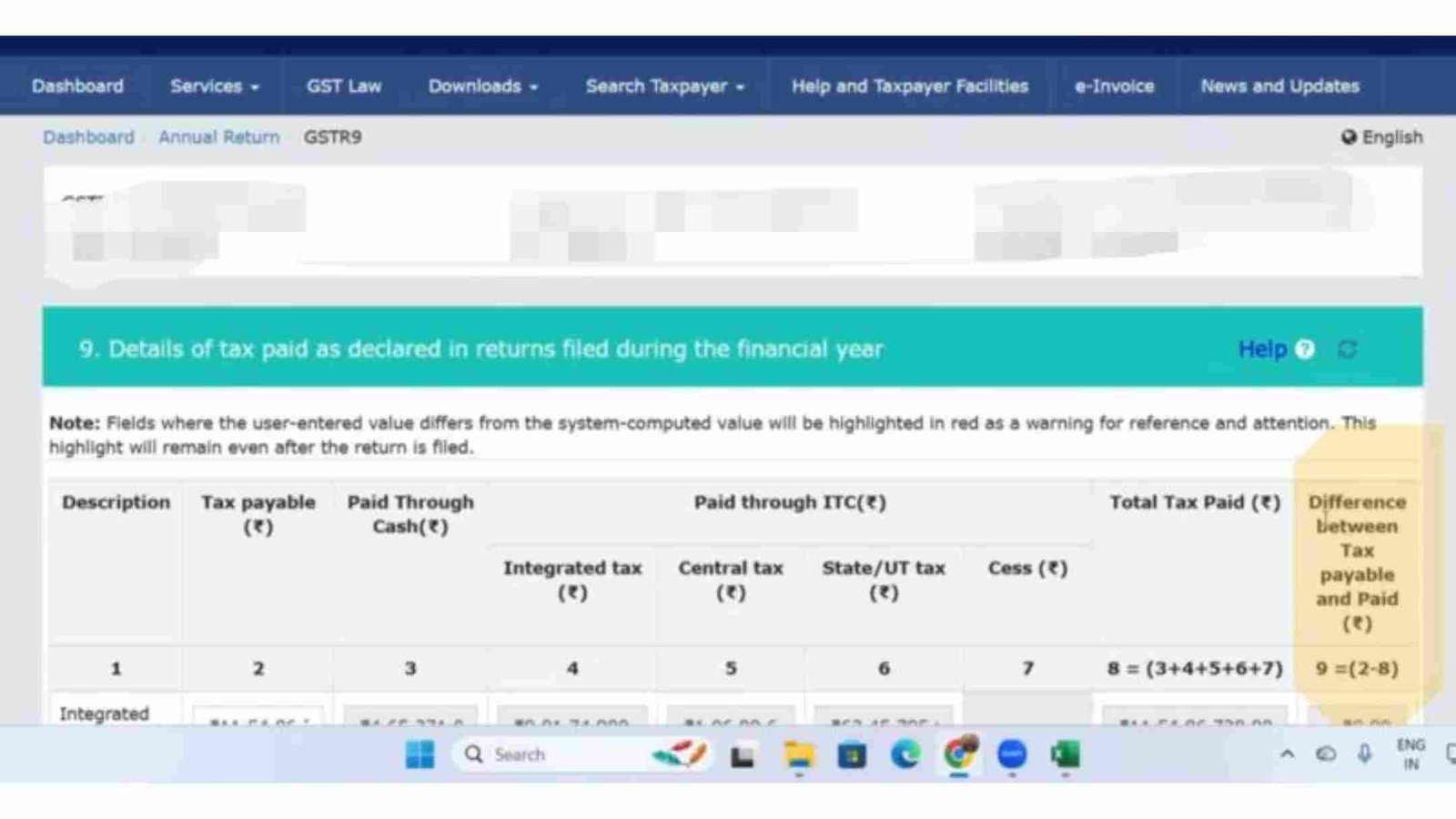Click the Annual Return breadcrumb link

[x=218, y=137]
